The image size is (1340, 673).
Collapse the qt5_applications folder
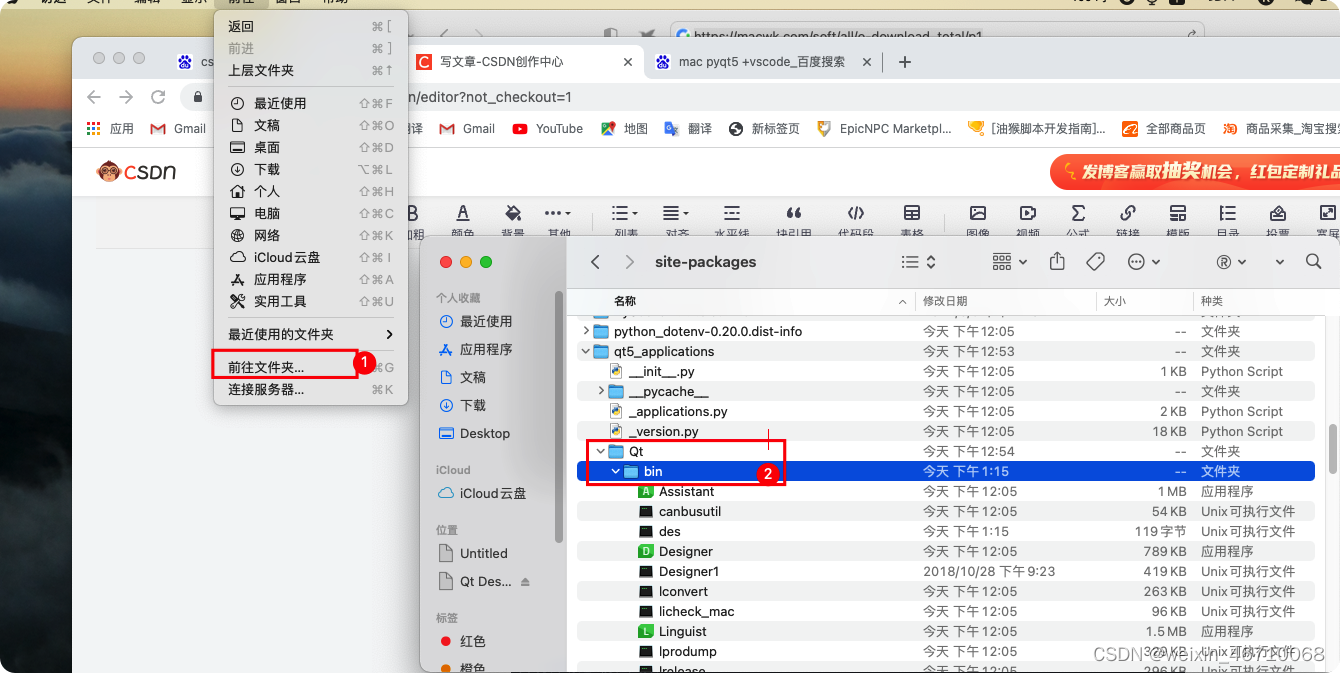pos(585,351)
